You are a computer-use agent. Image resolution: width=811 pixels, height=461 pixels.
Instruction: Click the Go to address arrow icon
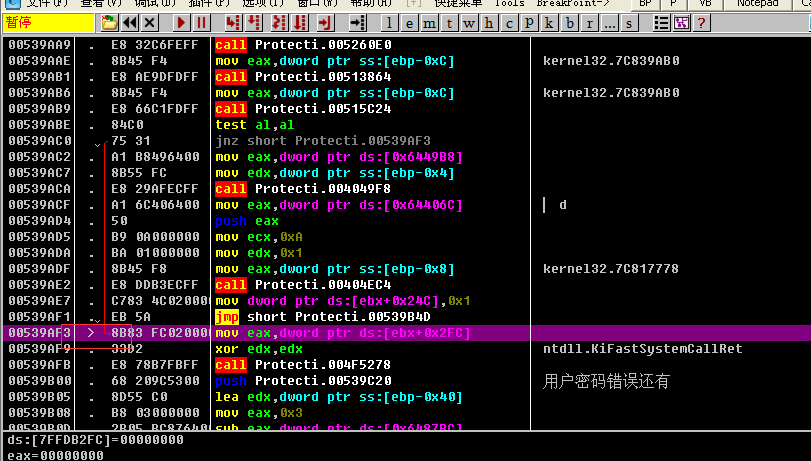tap(358, 22)
